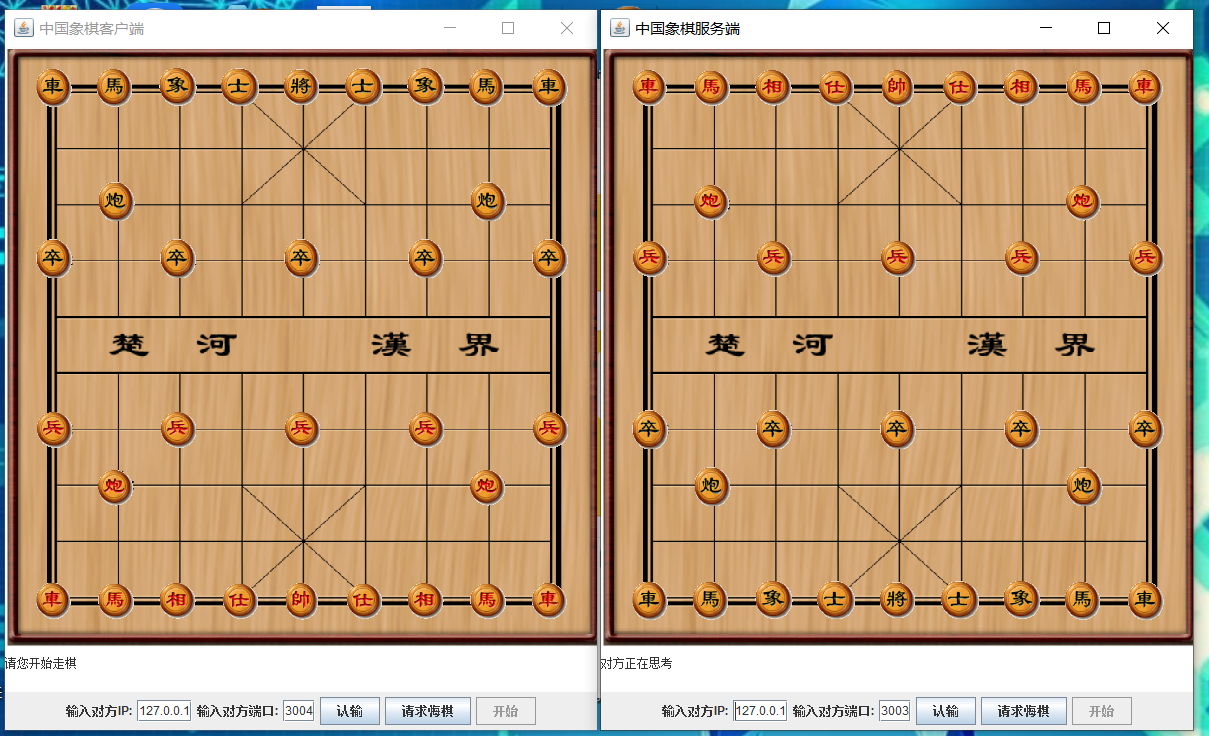Focus the client port field showing 3004
The image size is (1209, 736).
point(299,711)
